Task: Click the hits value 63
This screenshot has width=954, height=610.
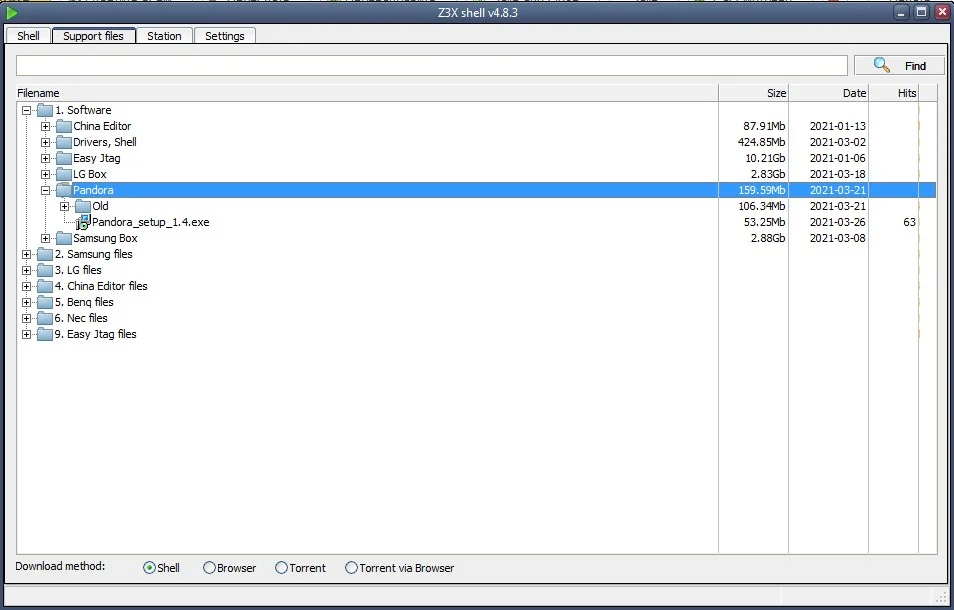Action: [910, 223]
